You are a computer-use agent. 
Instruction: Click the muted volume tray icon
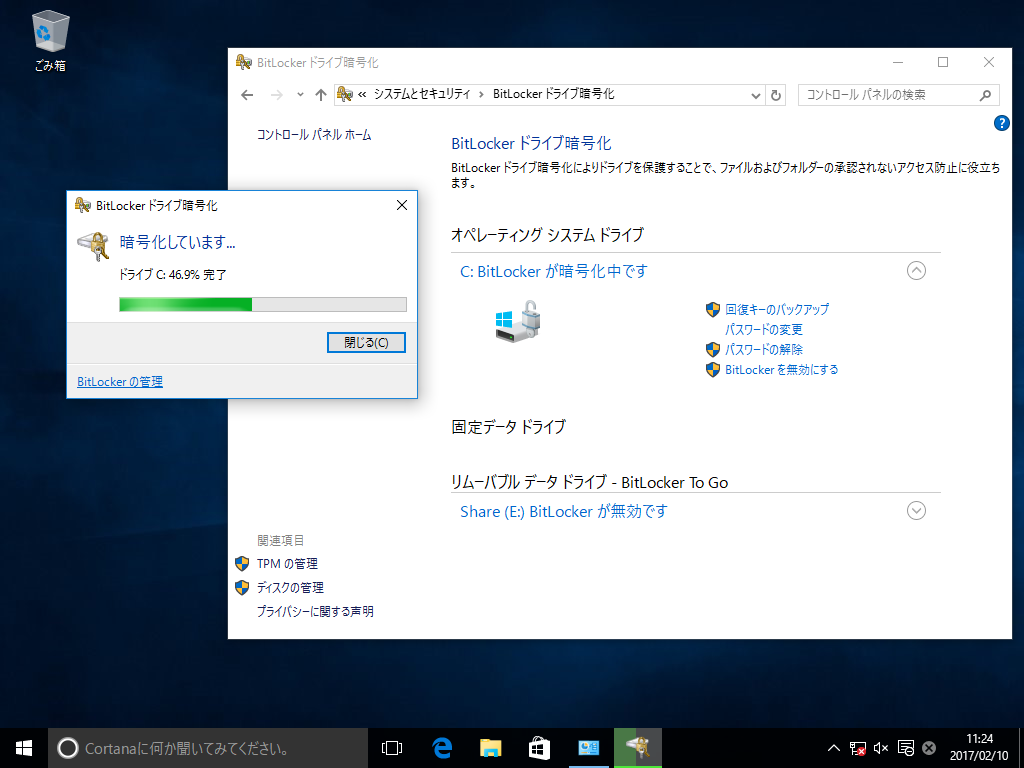coord(881,748)
